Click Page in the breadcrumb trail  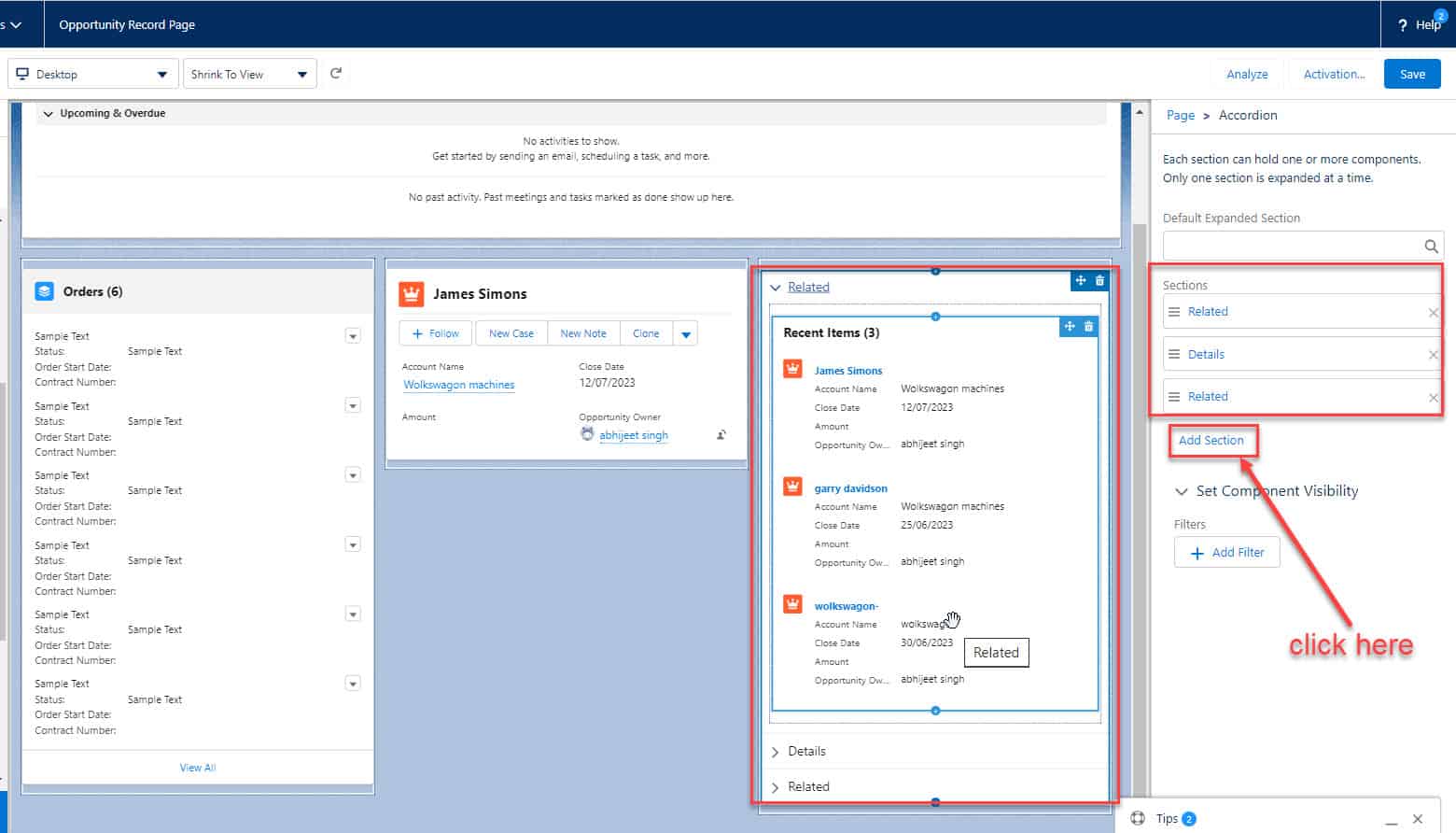click(x=1181, y=115)
